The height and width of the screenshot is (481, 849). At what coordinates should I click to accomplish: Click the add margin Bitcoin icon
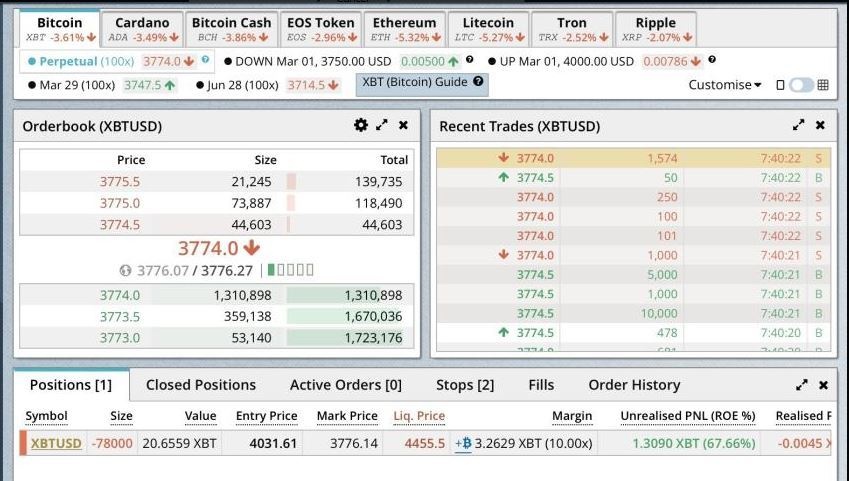click(x=463, y=444)
